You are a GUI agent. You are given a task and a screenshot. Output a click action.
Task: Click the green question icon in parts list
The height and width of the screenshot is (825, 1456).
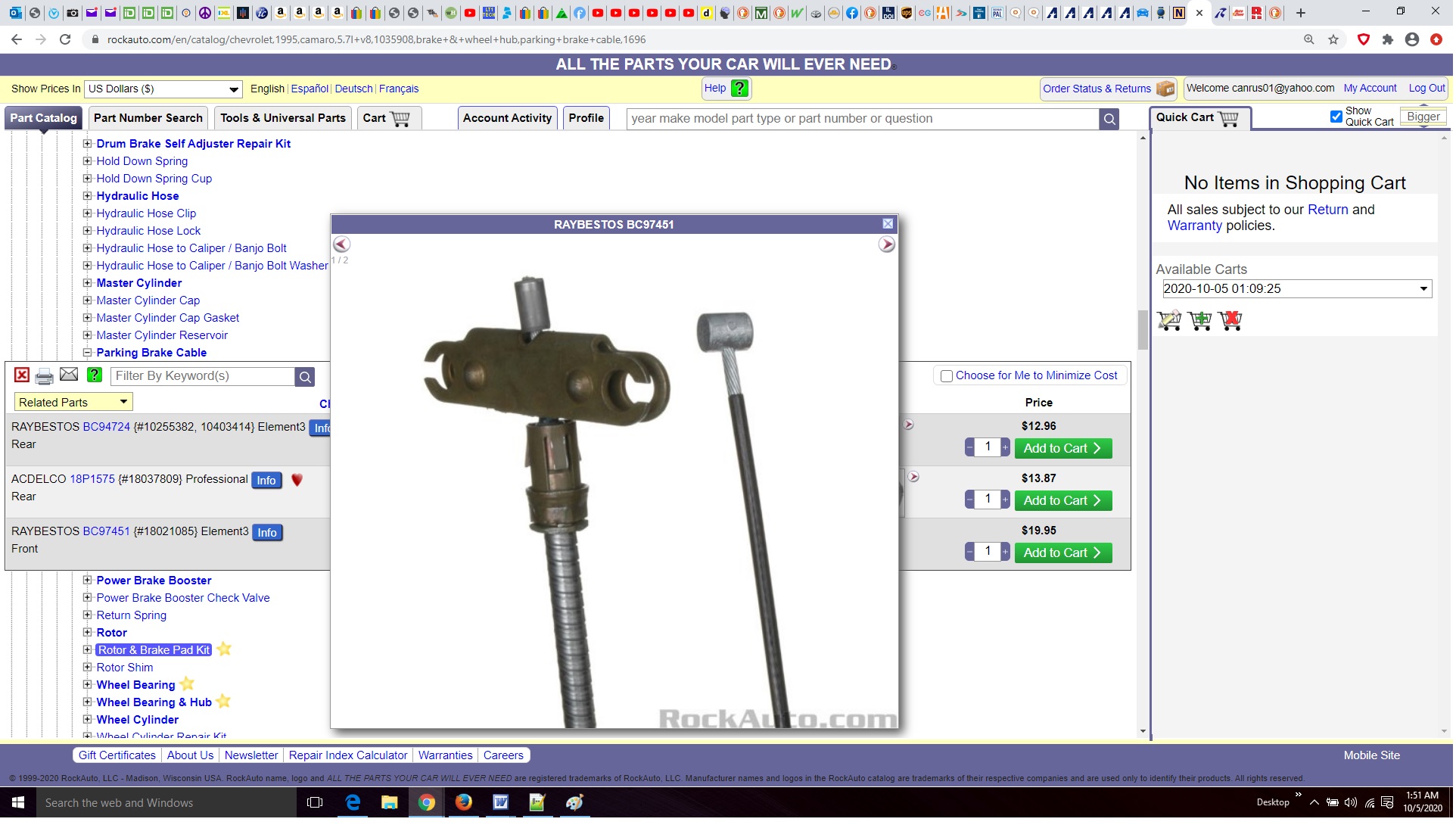coord(95,375)
